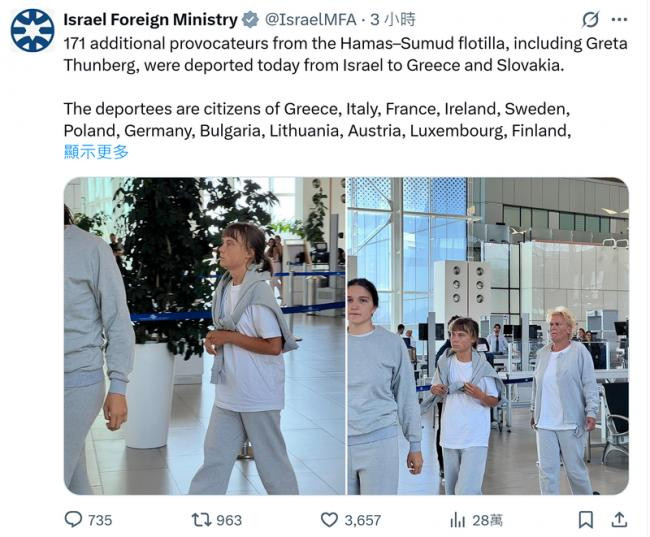This screenshot has width=650, height=537.
Task: Repost with the retweet arrows icon
Action: point(201,519)
